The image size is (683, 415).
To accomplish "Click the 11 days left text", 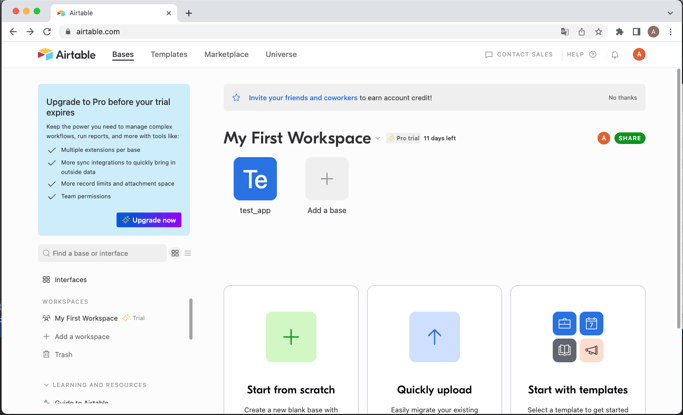I will click(440, 138).
